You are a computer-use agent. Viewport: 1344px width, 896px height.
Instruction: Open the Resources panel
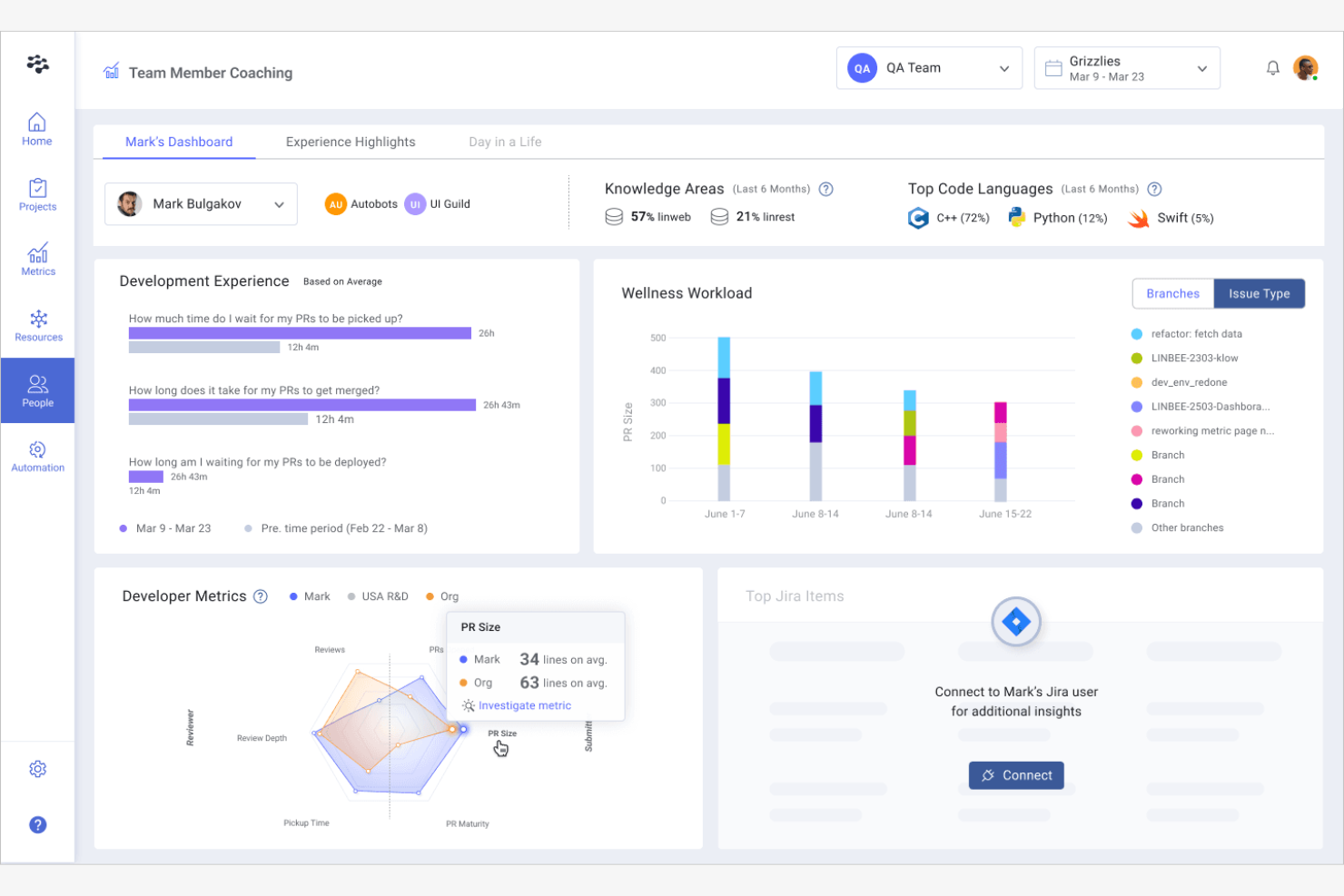pos(37,324)
